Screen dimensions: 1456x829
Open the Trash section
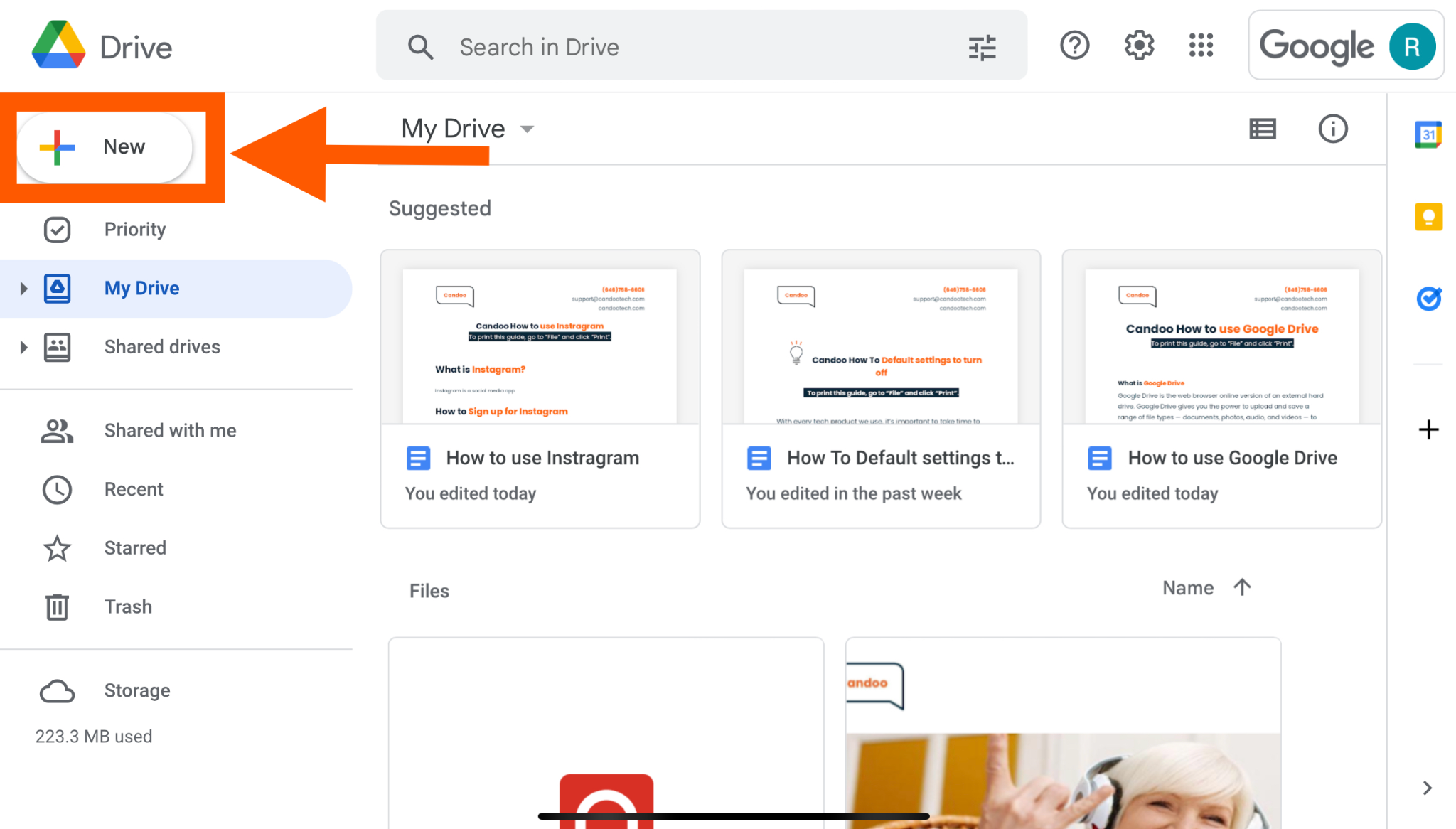pos(176,606)
